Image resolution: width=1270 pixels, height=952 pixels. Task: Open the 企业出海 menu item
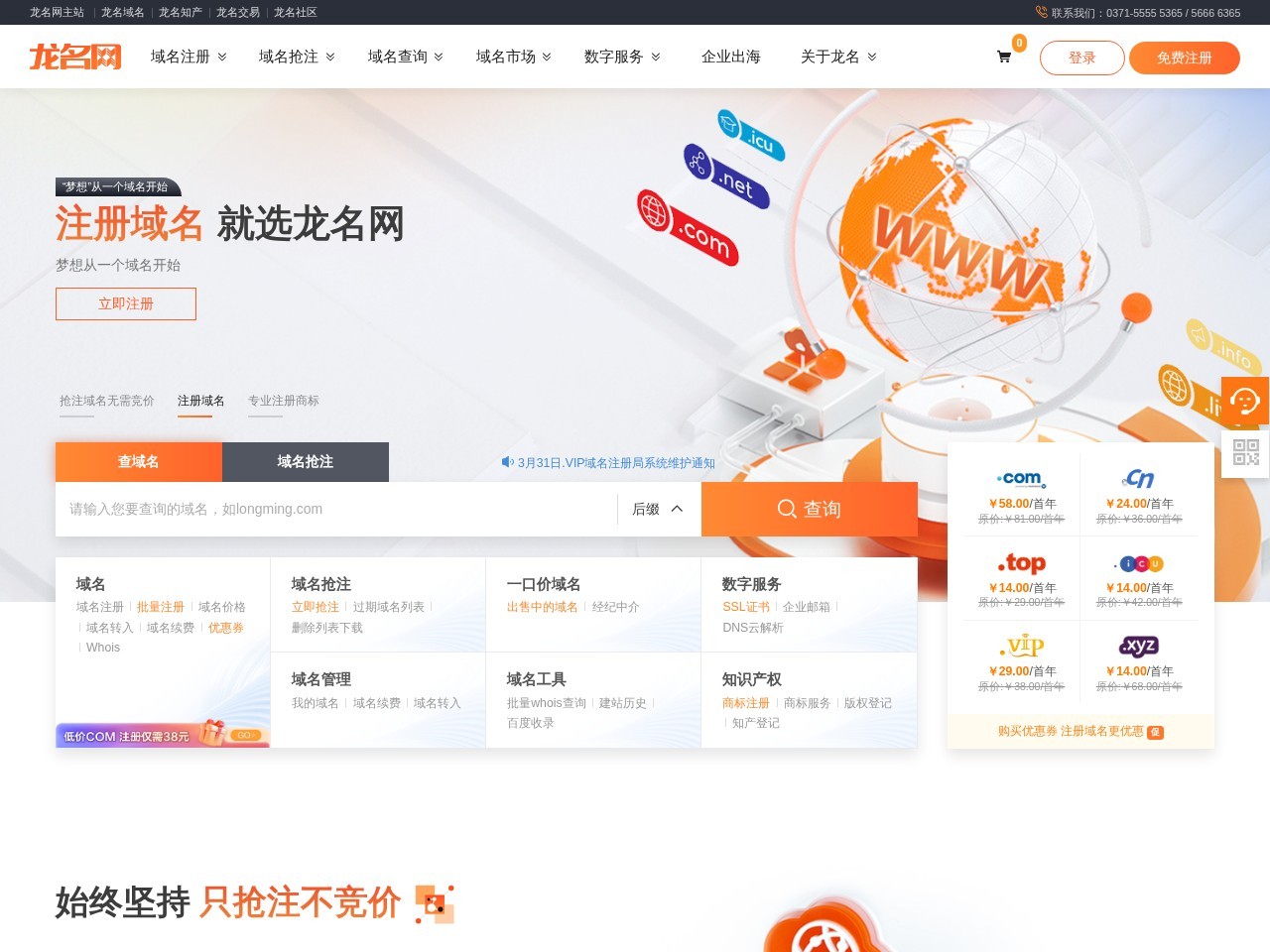point(730,57)
